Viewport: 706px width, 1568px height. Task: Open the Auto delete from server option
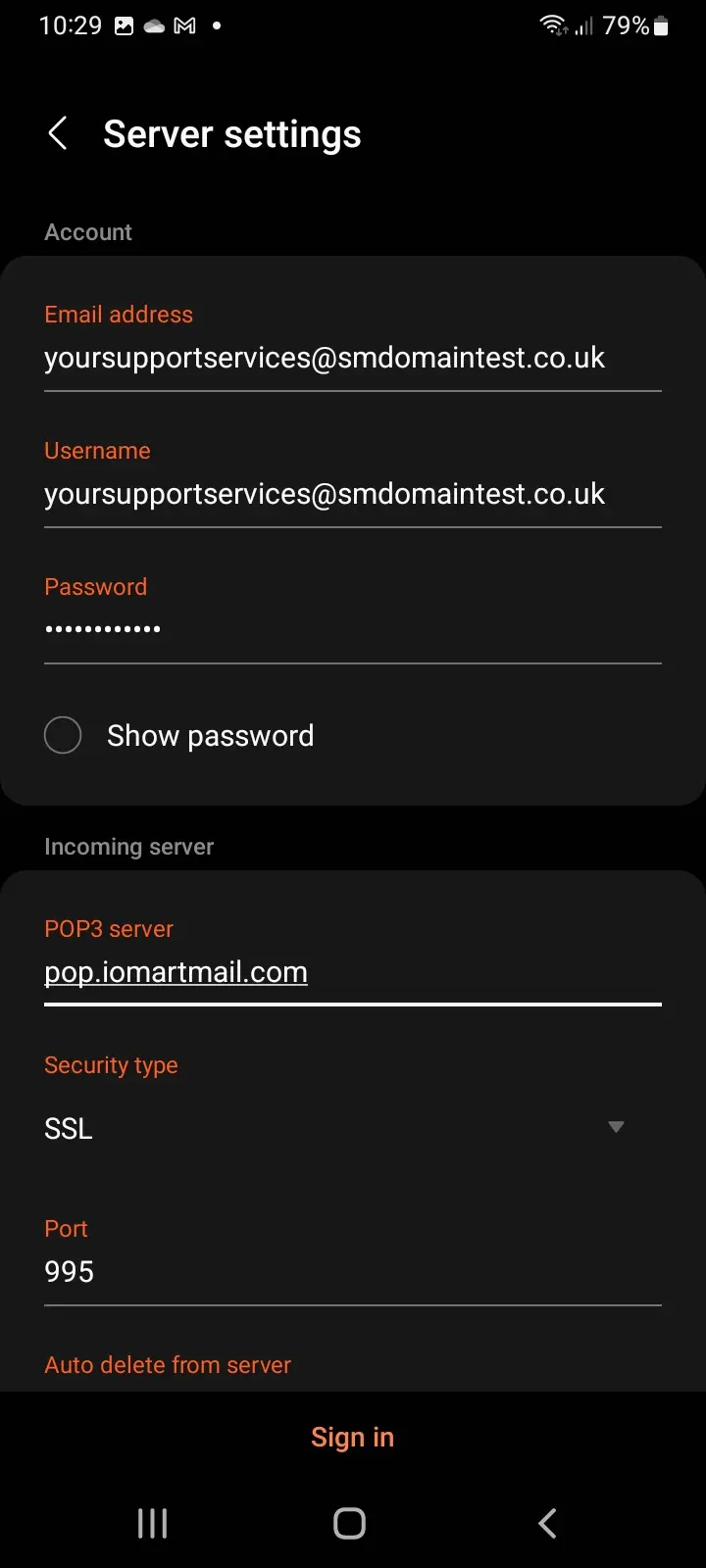168,1364
